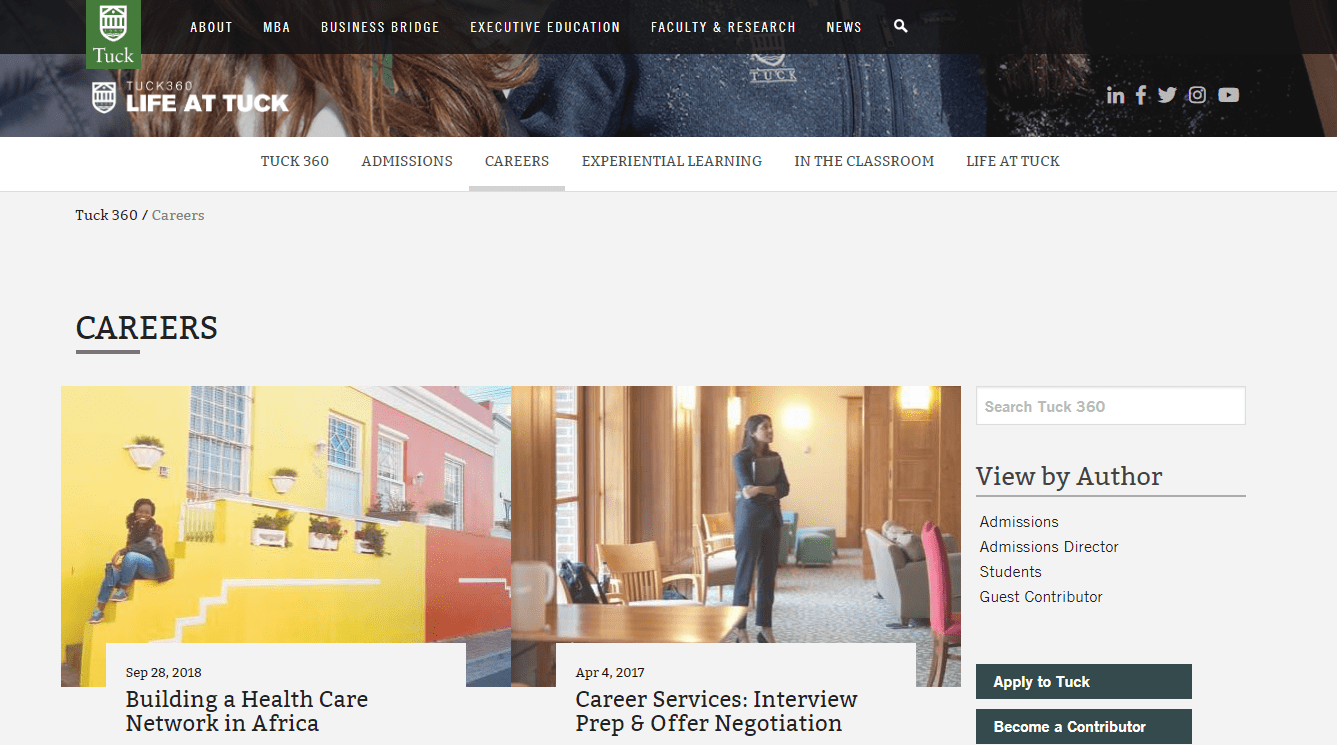This screenshot has width=1337, height=745.
Task: Open the Instagram icon
Action: tap(1197, 95)
